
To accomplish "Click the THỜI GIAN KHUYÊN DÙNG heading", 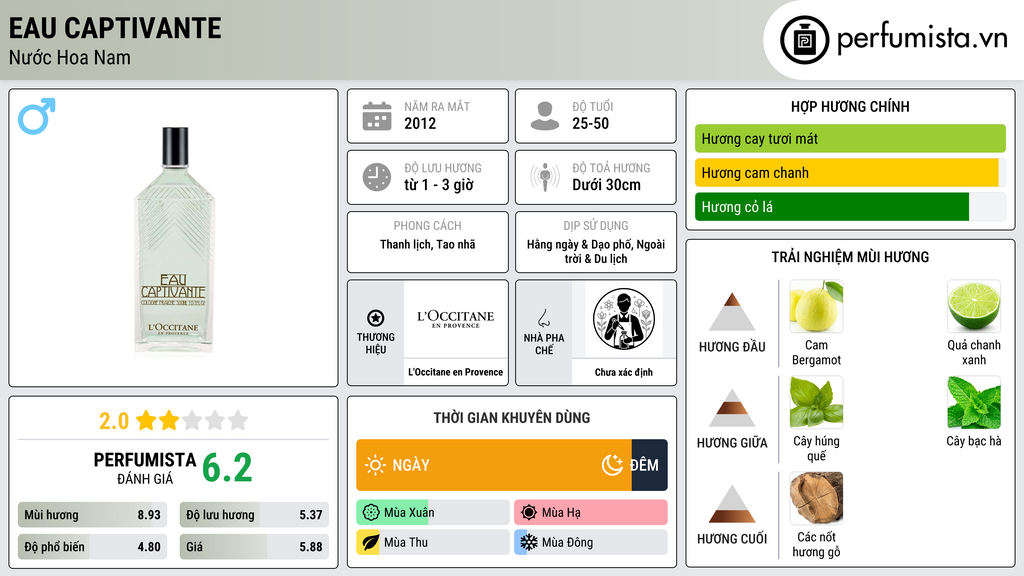I will tap(512, 418).
